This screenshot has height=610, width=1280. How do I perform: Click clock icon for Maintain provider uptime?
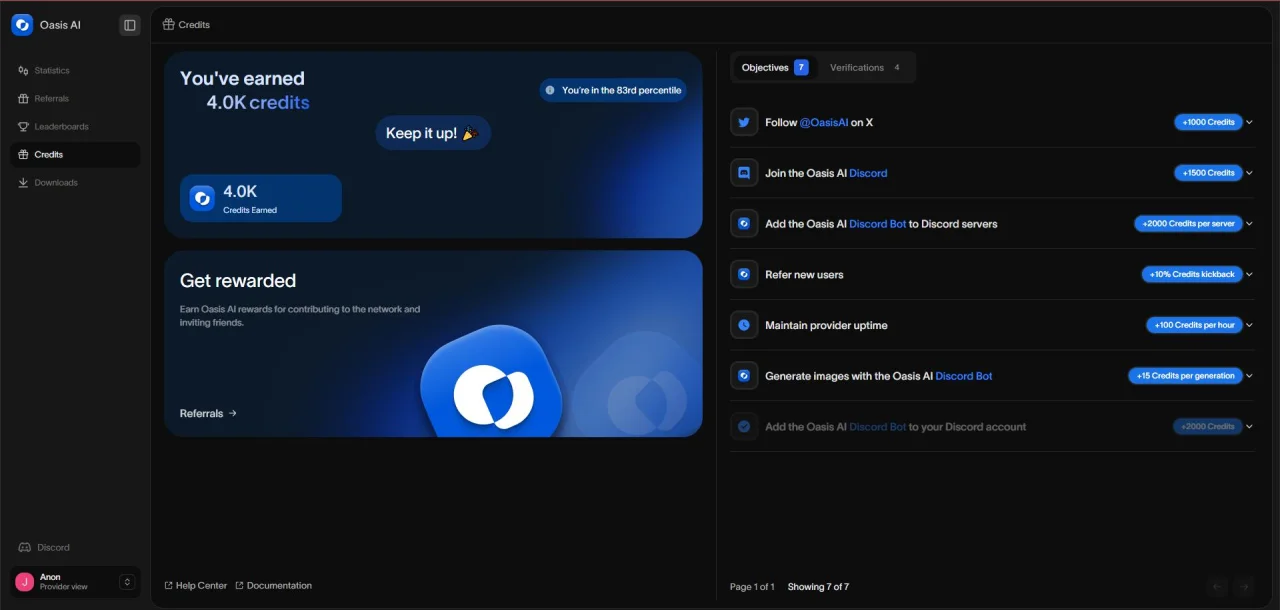744,325
